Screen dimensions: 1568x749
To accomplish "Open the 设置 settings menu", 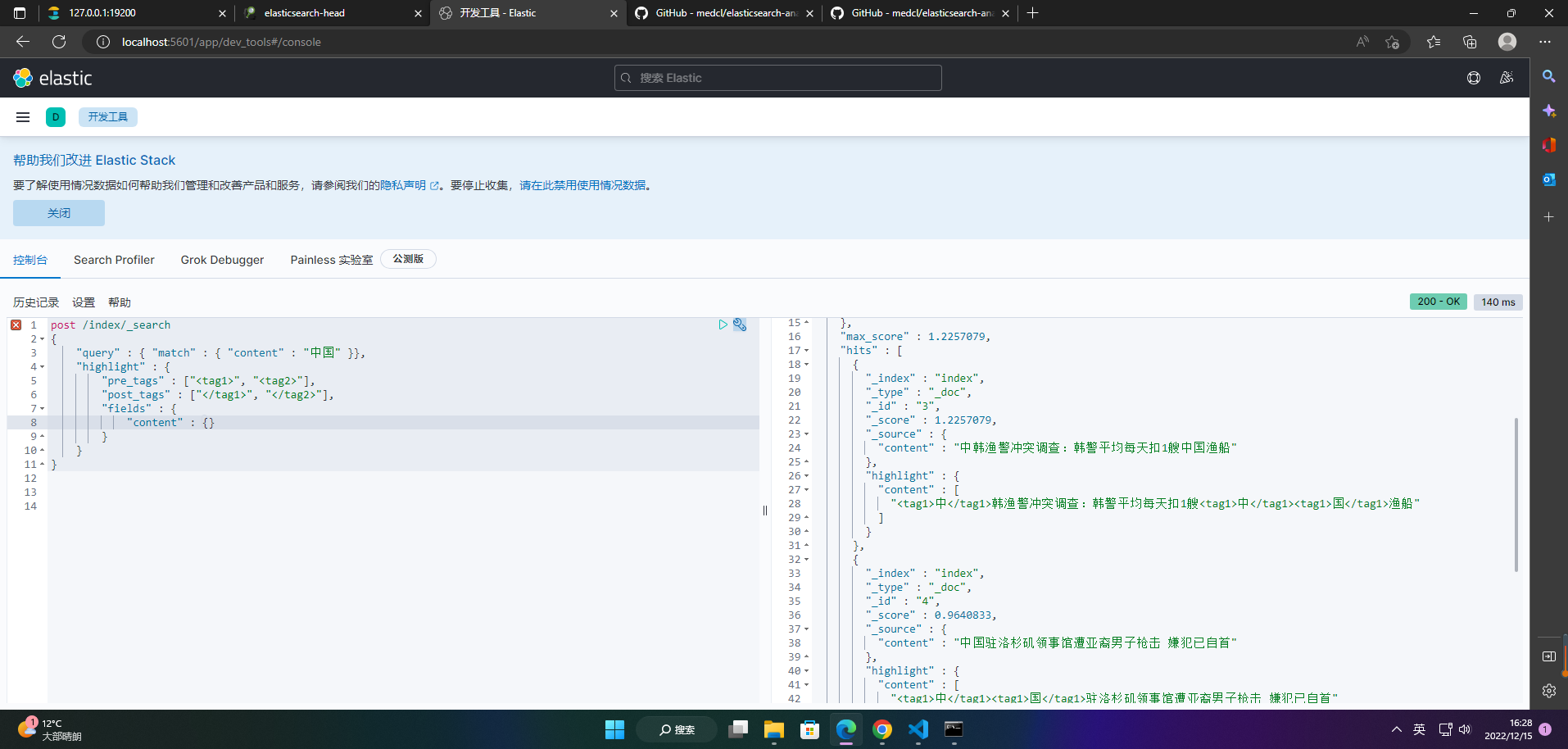I will (84, 302).
